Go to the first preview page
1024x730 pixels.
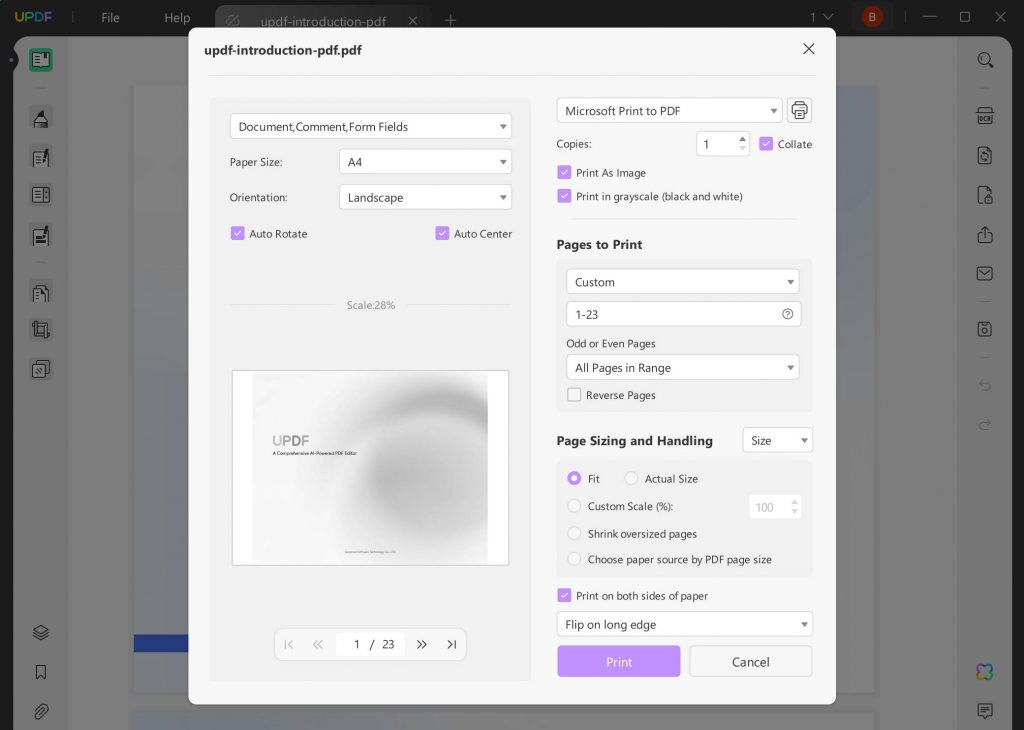[289, 644]
